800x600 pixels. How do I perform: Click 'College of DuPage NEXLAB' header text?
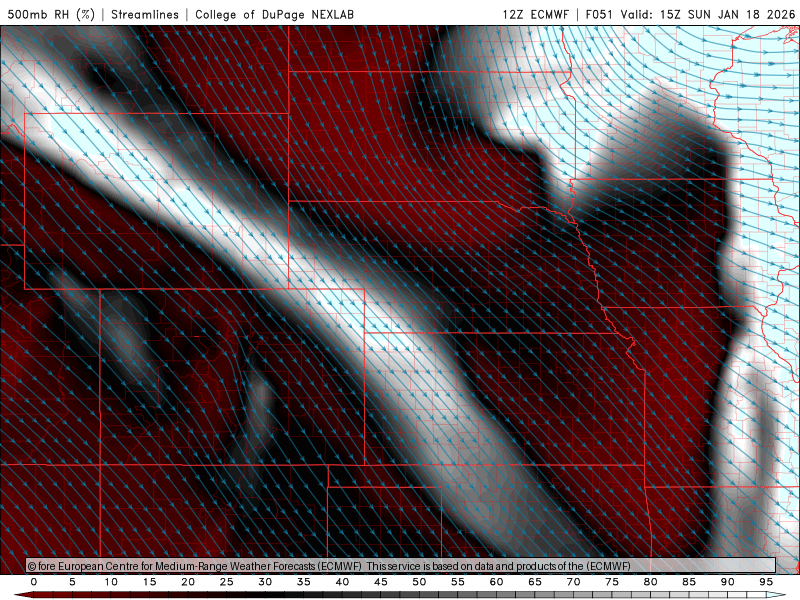tap(274, 14)
